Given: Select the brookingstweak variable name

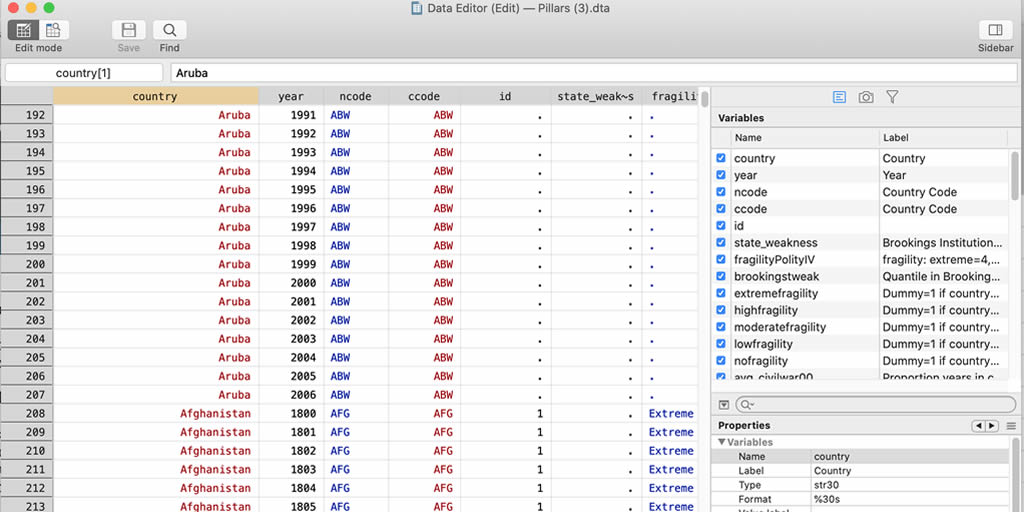Looking at the screenshot, I should pyautogui.click(x=776, y=276).
